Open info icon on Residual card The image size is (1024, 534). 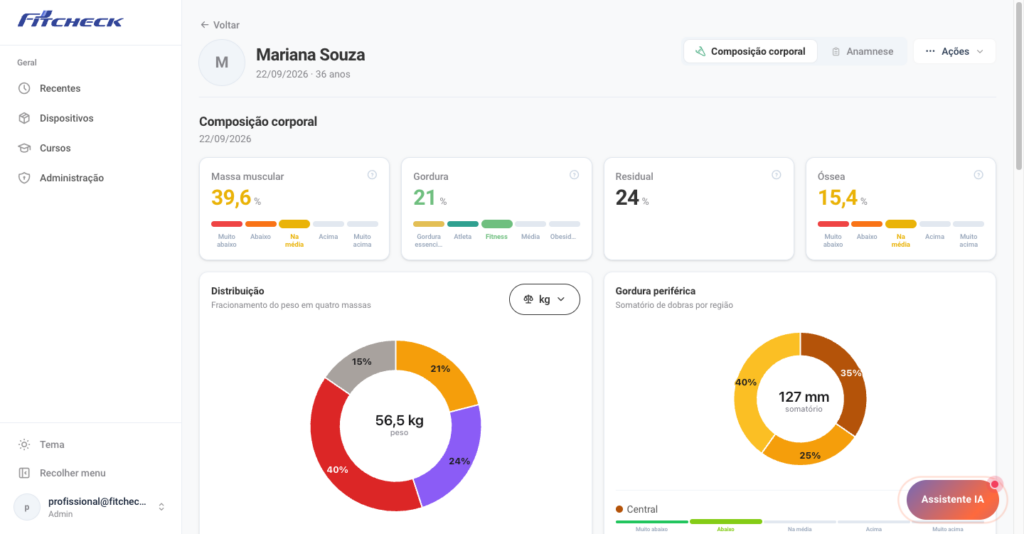coord(776,175)
